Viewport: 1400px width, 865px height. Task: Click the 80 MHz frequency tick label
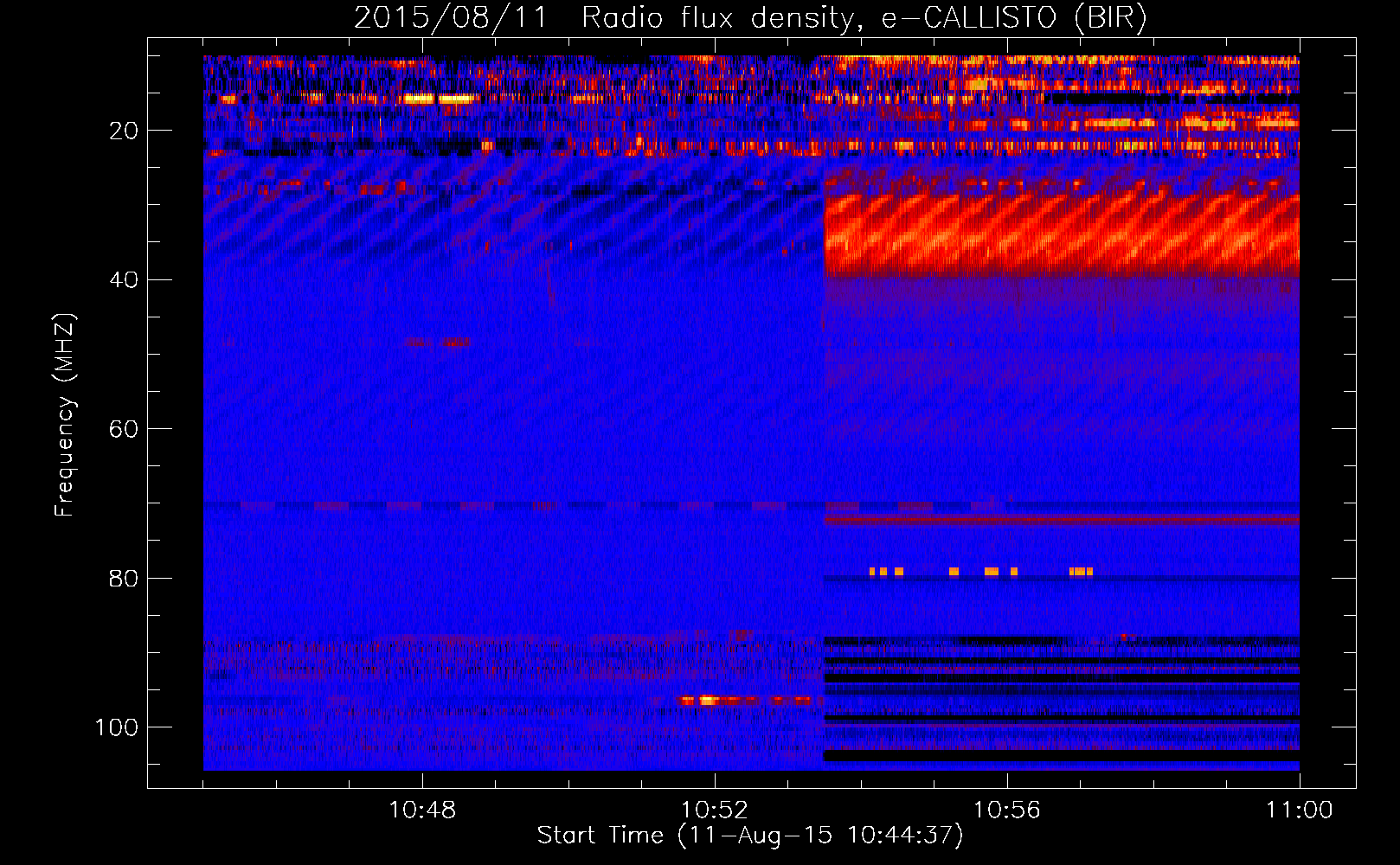point(124,578)
